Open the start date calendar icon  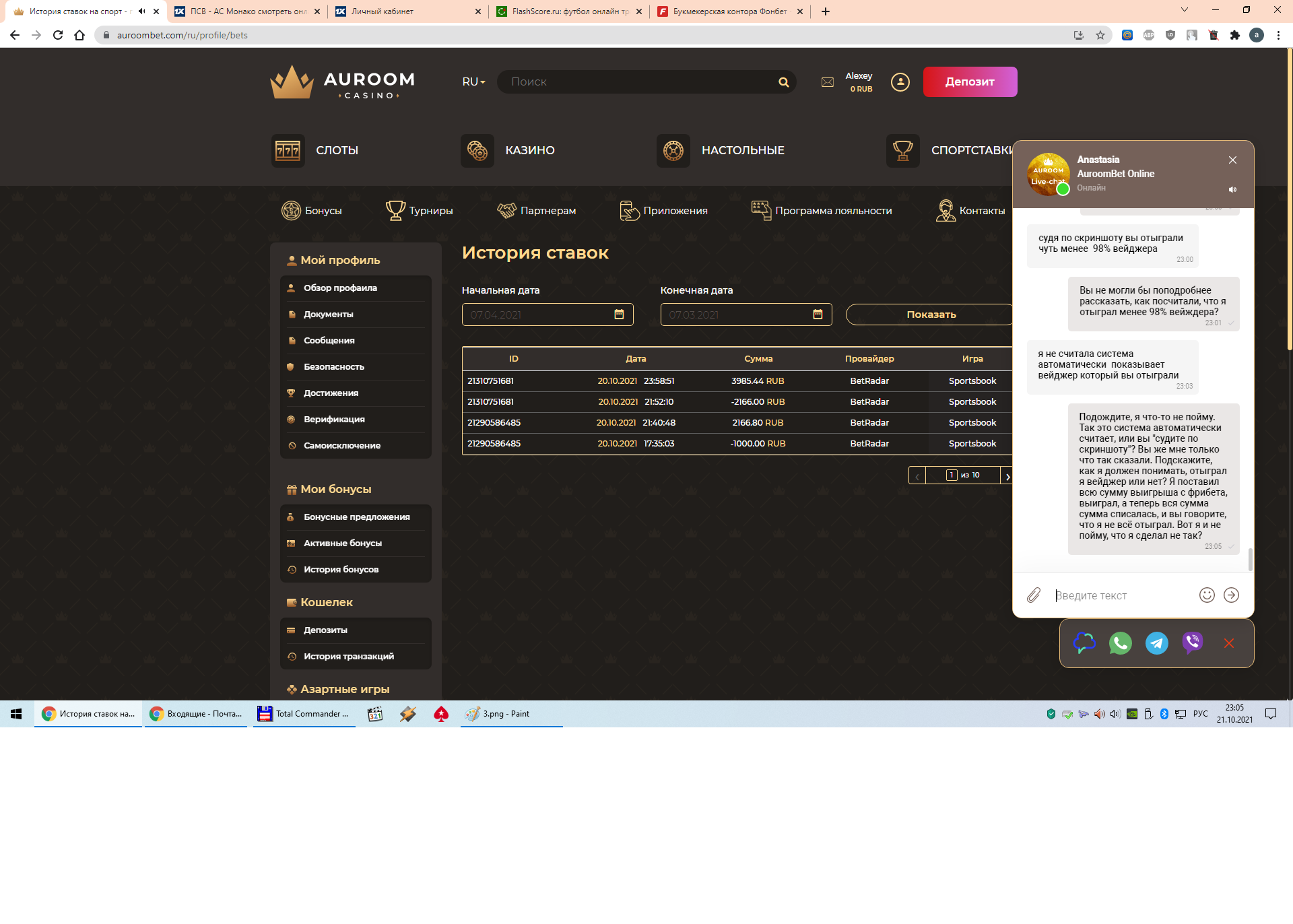click(x=619, y=315)
